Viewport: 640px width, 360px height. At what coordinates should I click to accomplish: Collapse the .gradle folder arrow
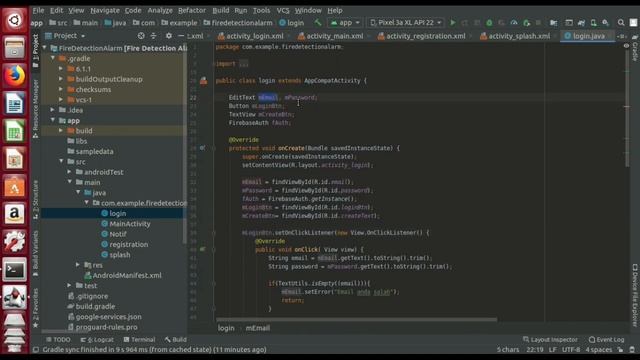point(53,58)
